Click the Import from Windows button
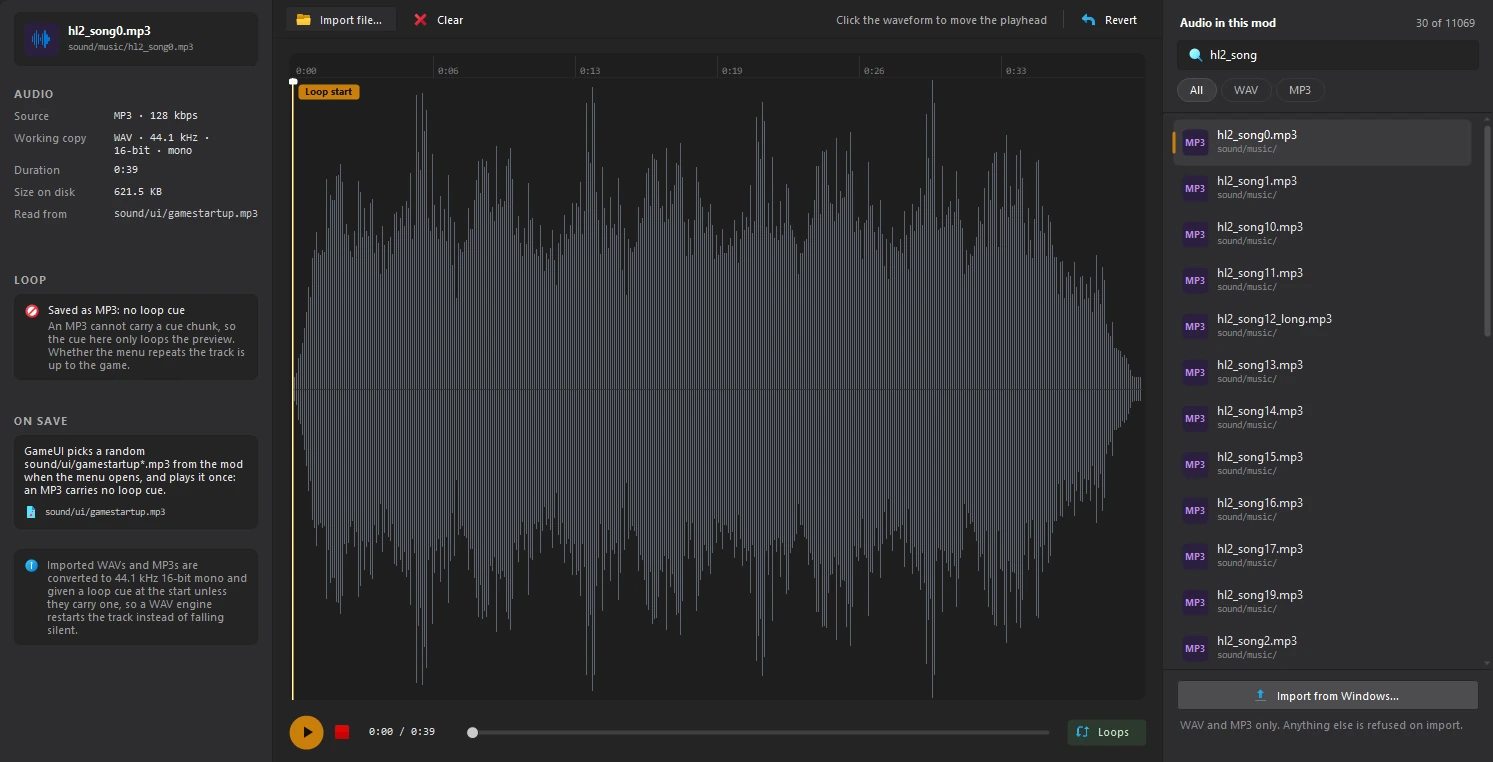1493x762 pixels. coord(1328,696)
